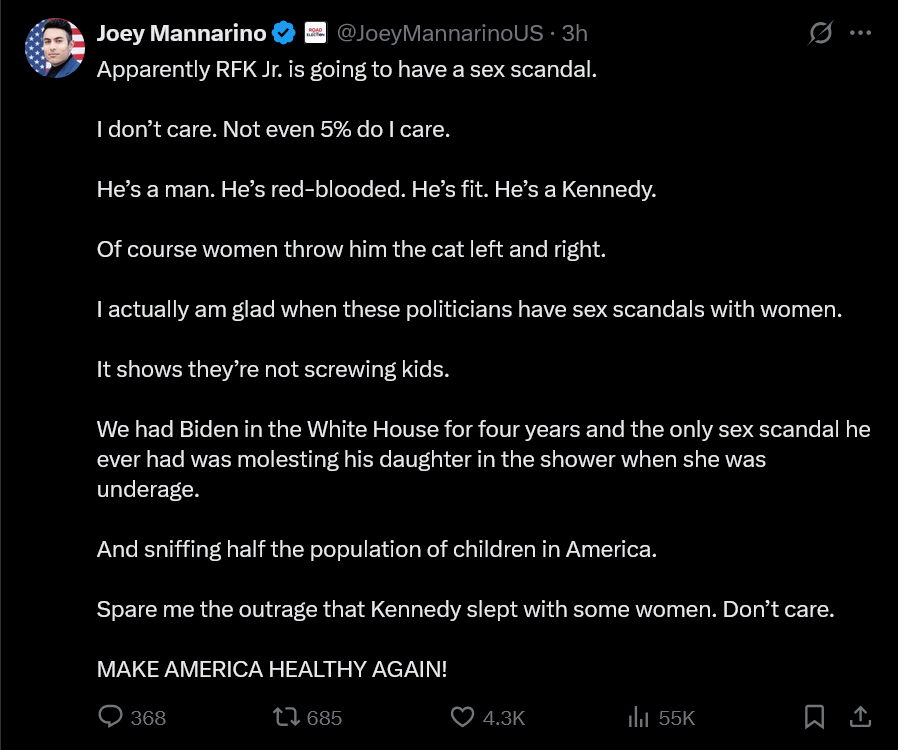This screenshot has width=898, height=750.
Task: Open the Grok explain-post icon
Action: (x=820, y=33)
